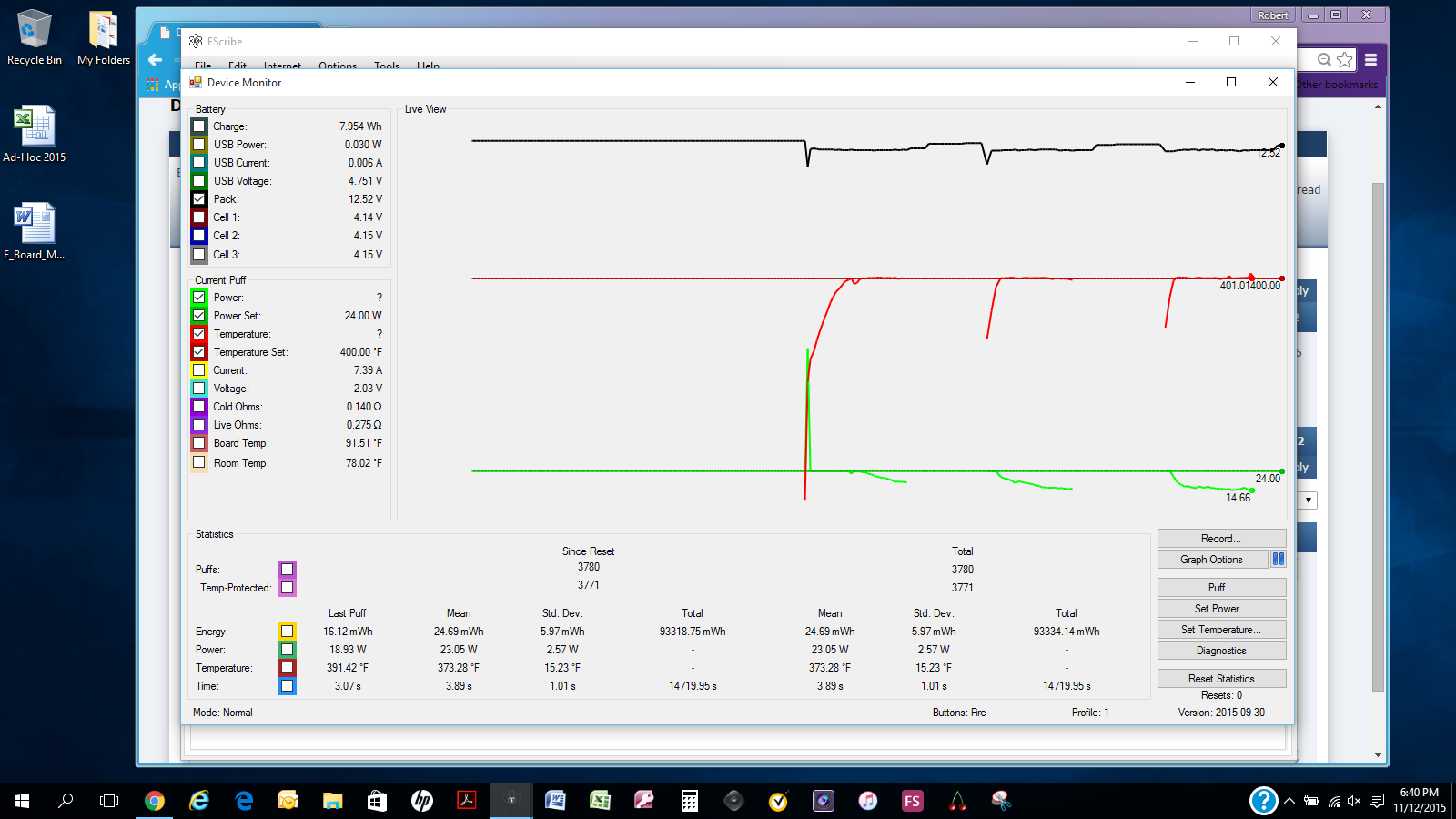
Task: Click the browser back arrow icon
Action: (156, 60)
